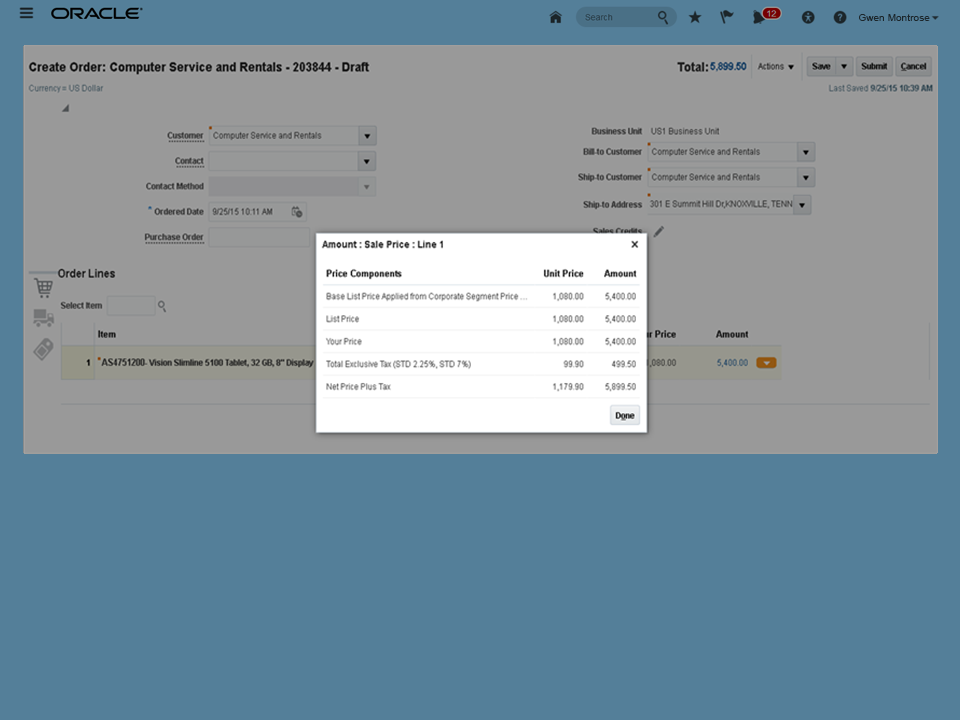Open the hamburger navigator menu

26,13
